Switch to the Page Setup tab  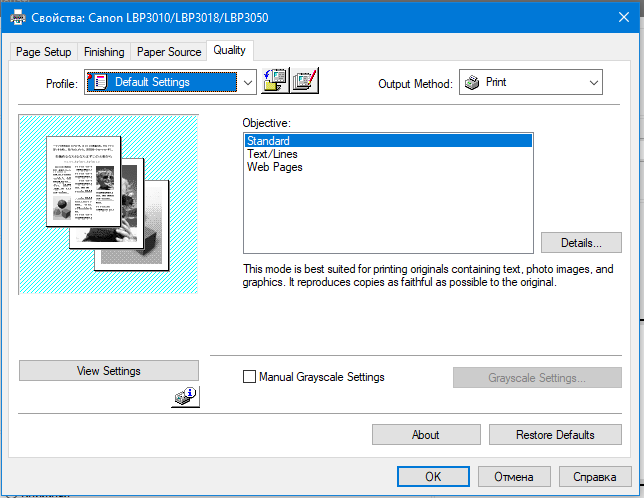tap(44, 52)
